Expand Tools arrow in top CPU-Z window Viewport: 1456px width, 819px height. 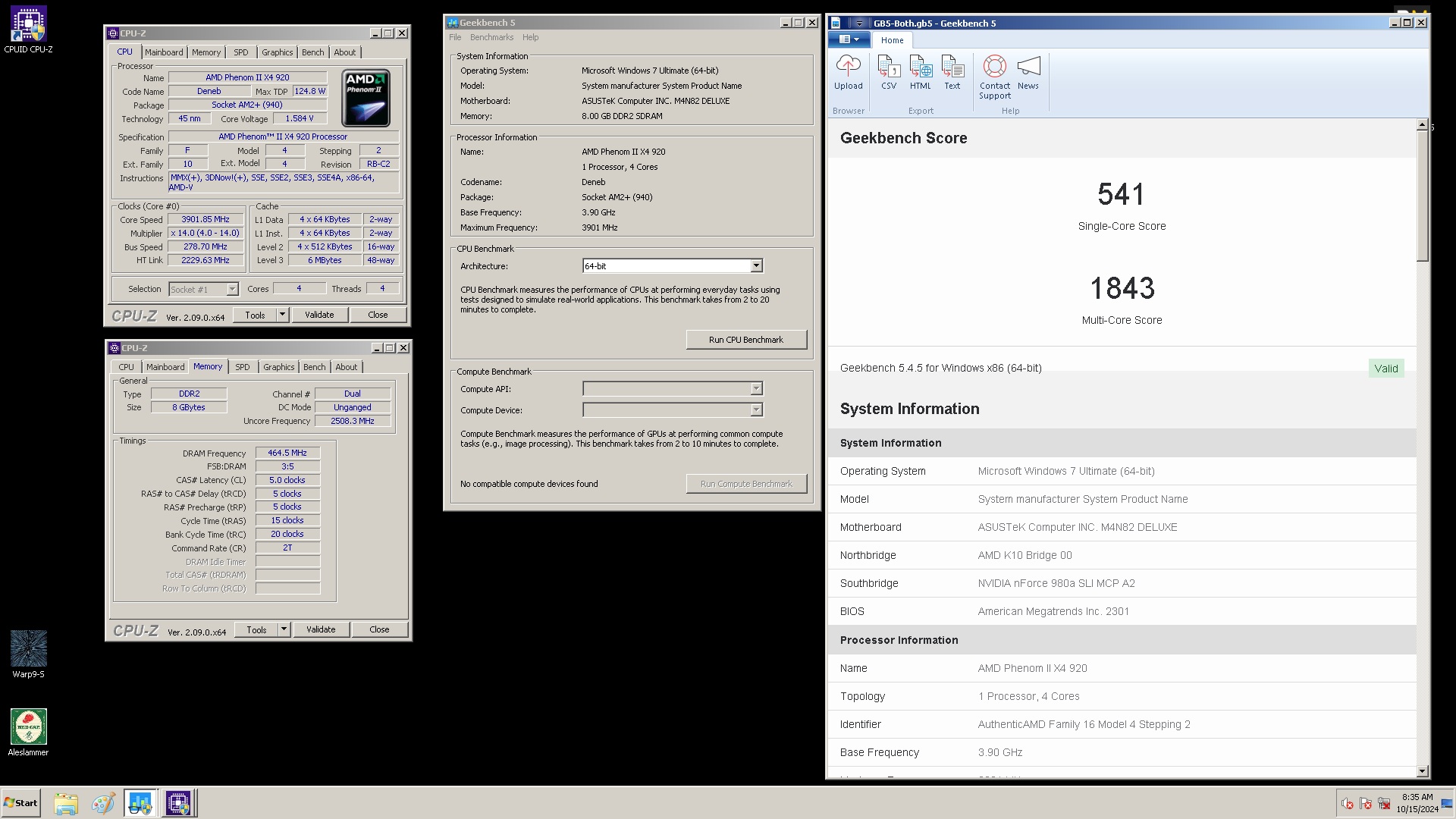[282, 315]
